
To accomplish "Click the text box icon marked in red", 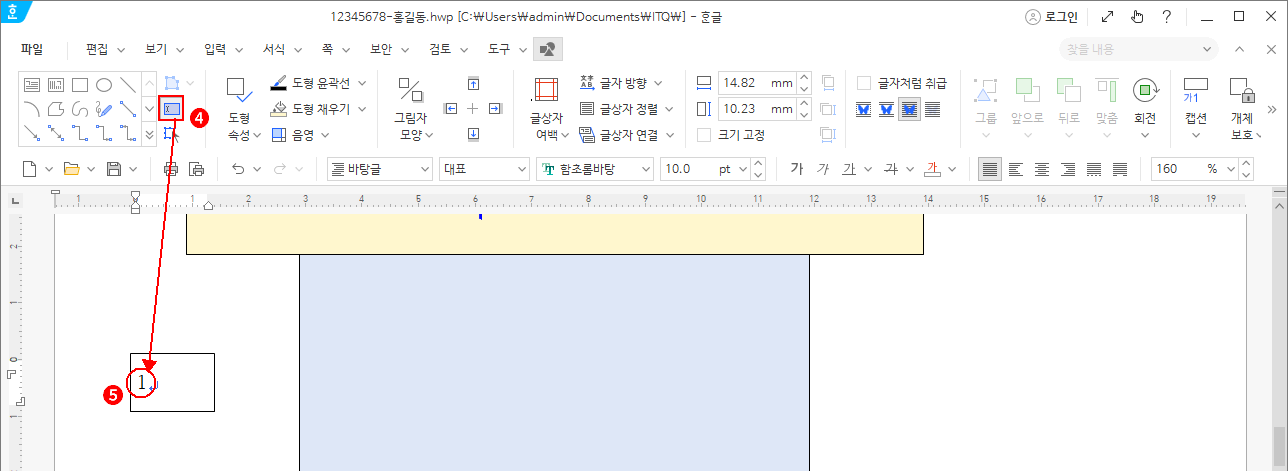I will (171, 108).
